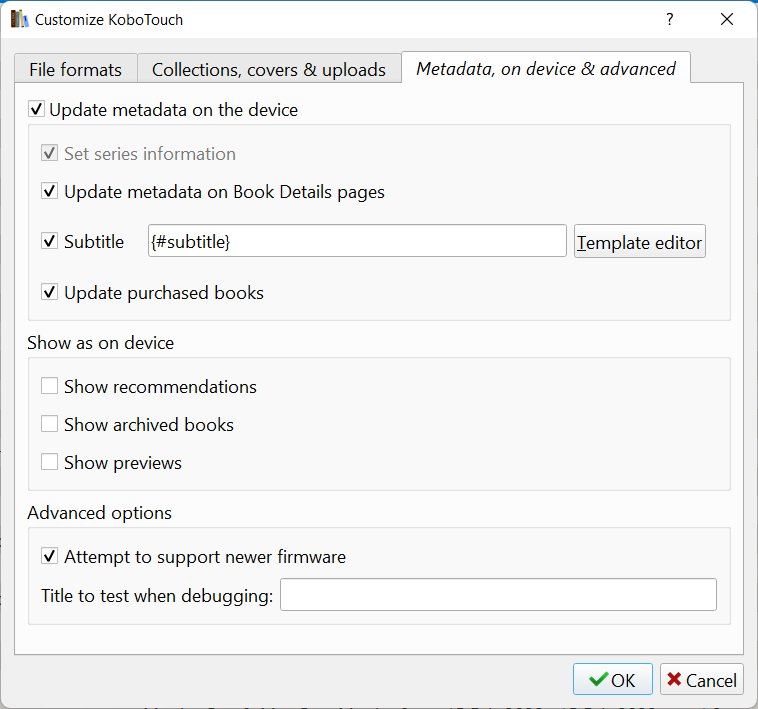Open the Template editor
This screenshot has height=709, width=758.
click(640, 241)
